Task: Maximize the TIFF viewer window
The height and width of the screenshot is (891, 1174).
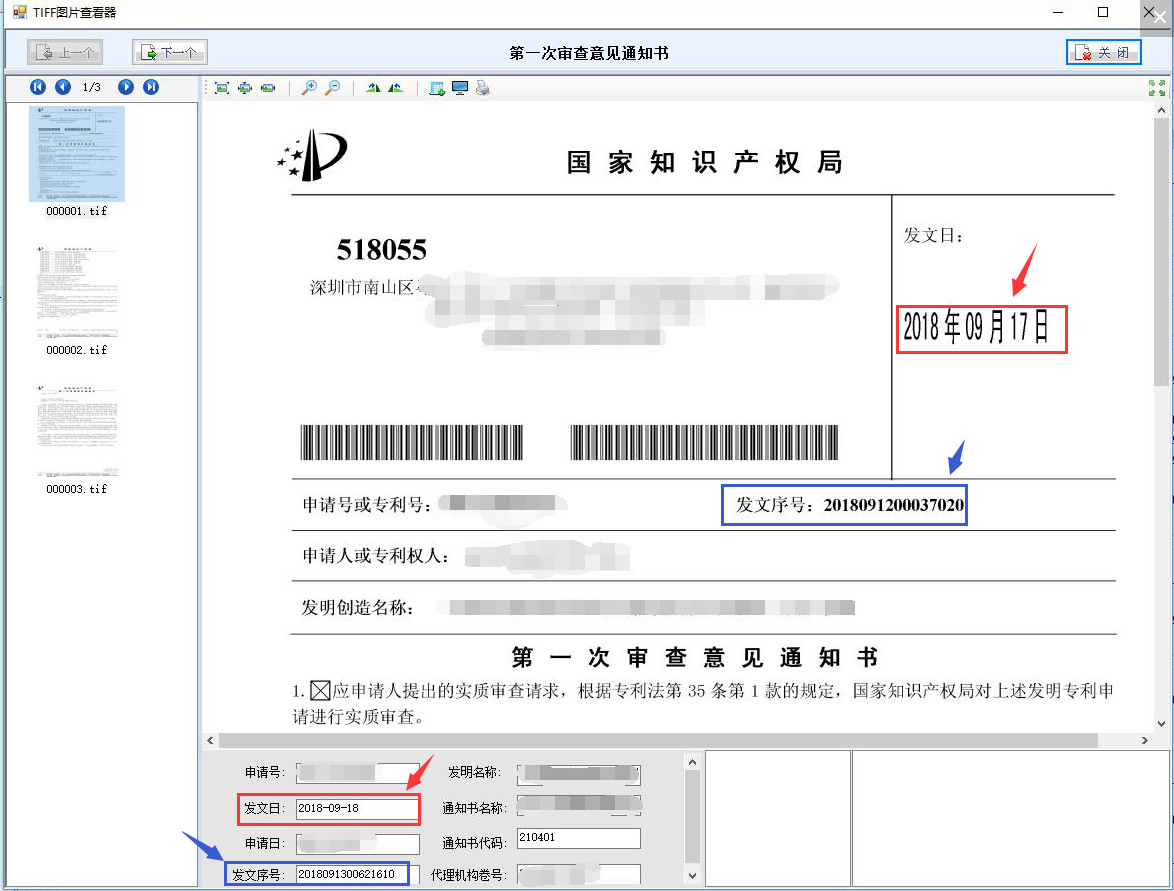Action: point(1103,12)
